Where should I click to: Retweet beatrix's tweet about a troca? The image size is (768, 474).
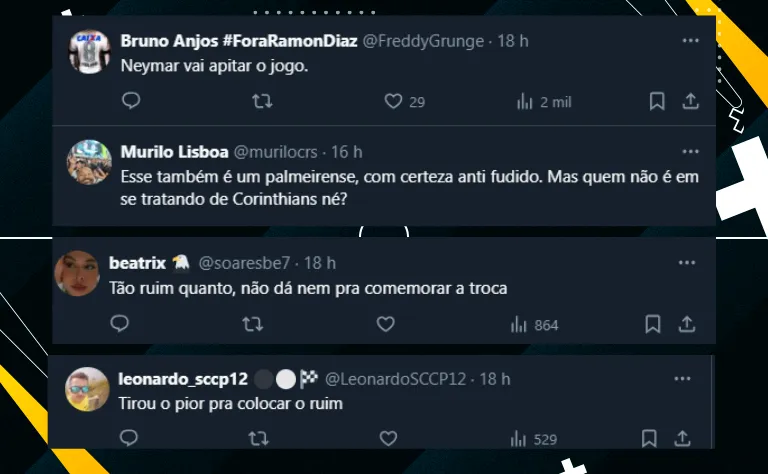pyautogui.click(x=254, y=324)
